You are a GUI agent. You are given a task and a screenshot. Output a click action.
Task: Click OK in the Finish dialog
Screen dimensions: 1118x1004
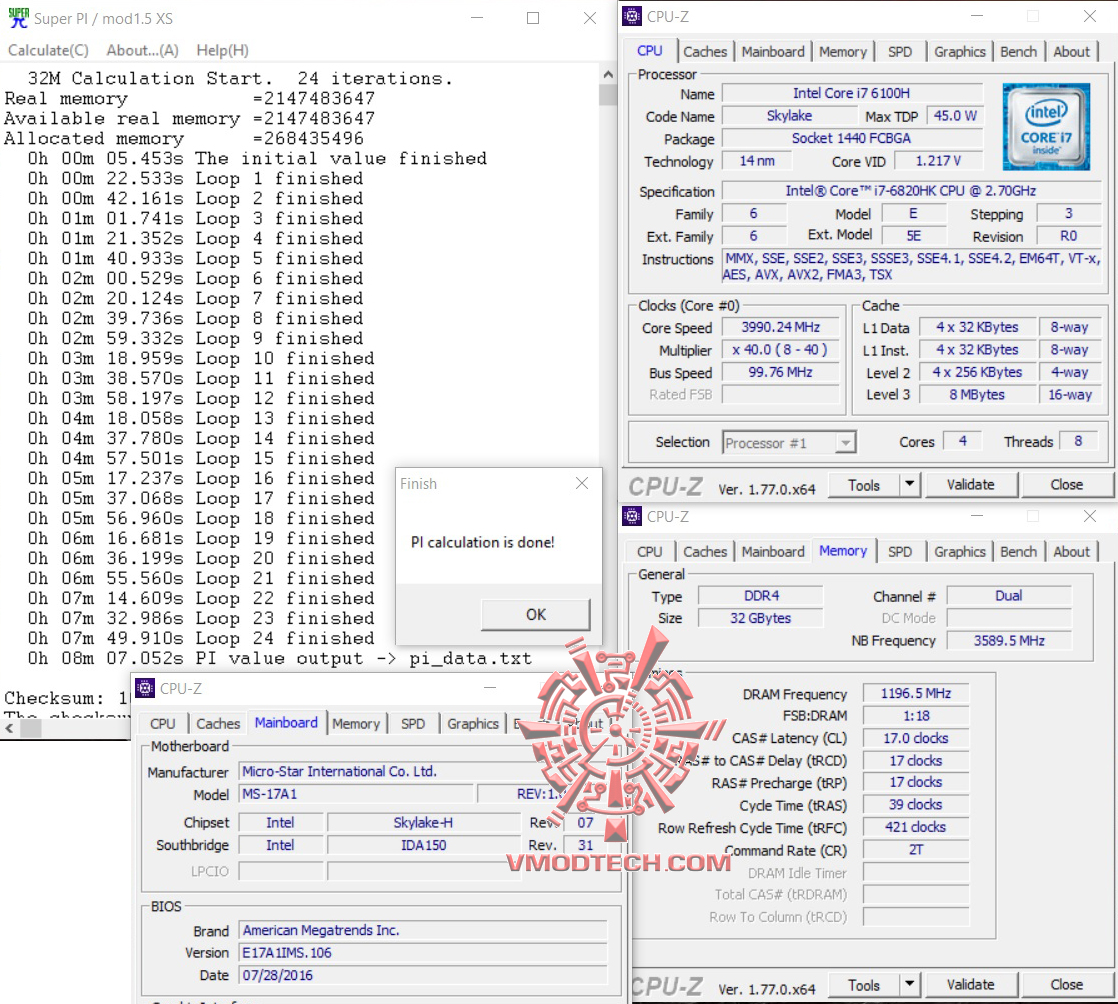tap(535, 614)
